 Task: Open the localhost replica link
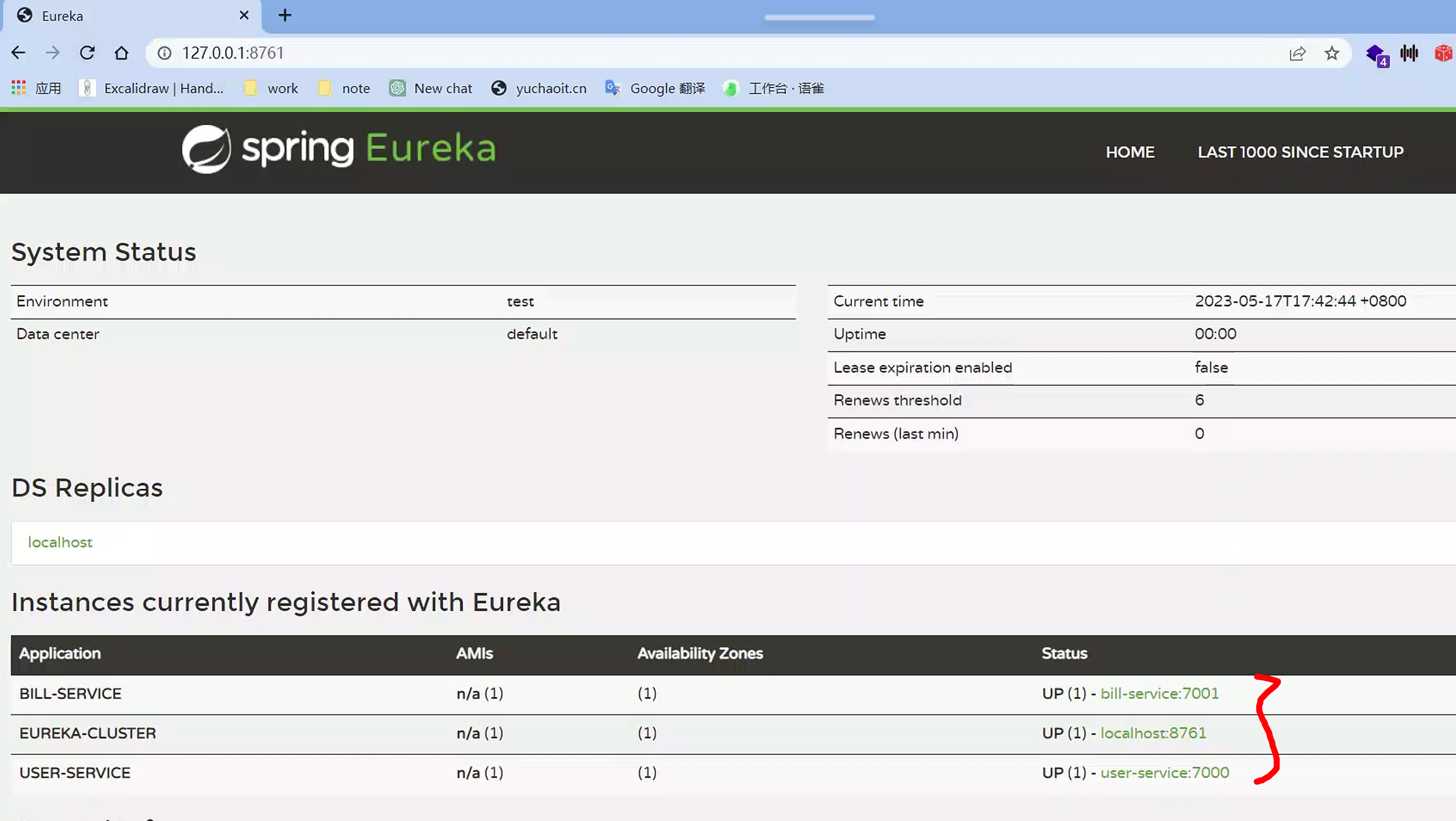[60, 542]
